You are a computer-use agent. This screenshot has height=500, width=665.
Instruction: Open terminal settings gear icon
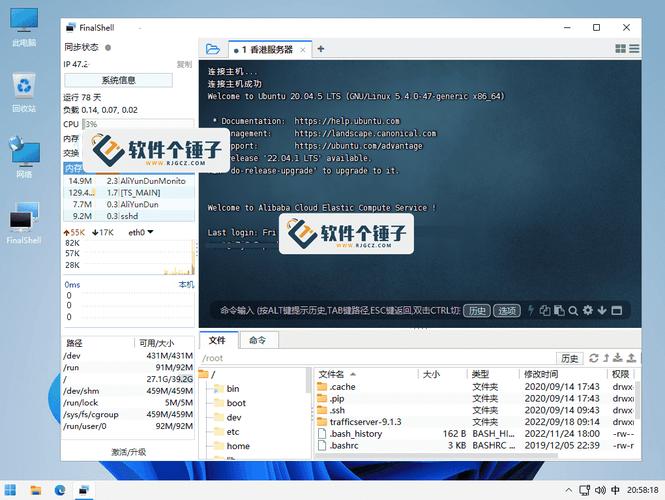point(587,310)
